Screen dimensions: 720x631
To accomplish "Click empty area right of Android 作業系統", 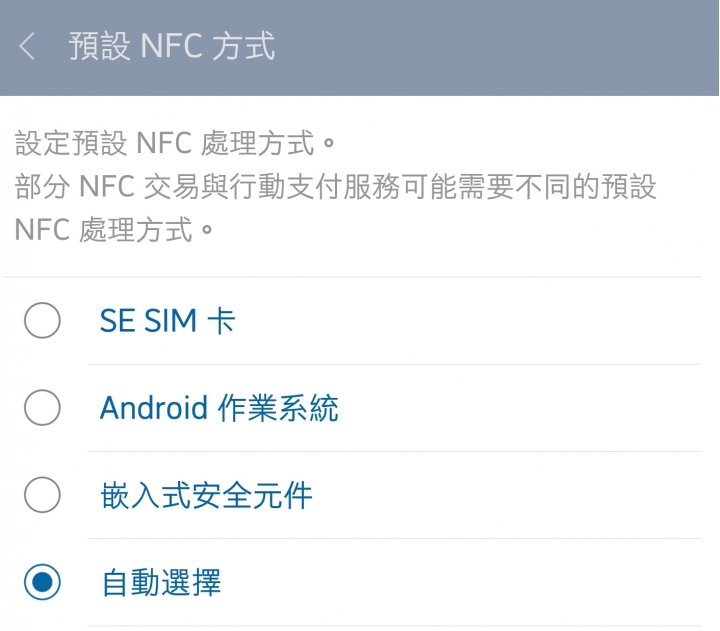I will 520,408.
